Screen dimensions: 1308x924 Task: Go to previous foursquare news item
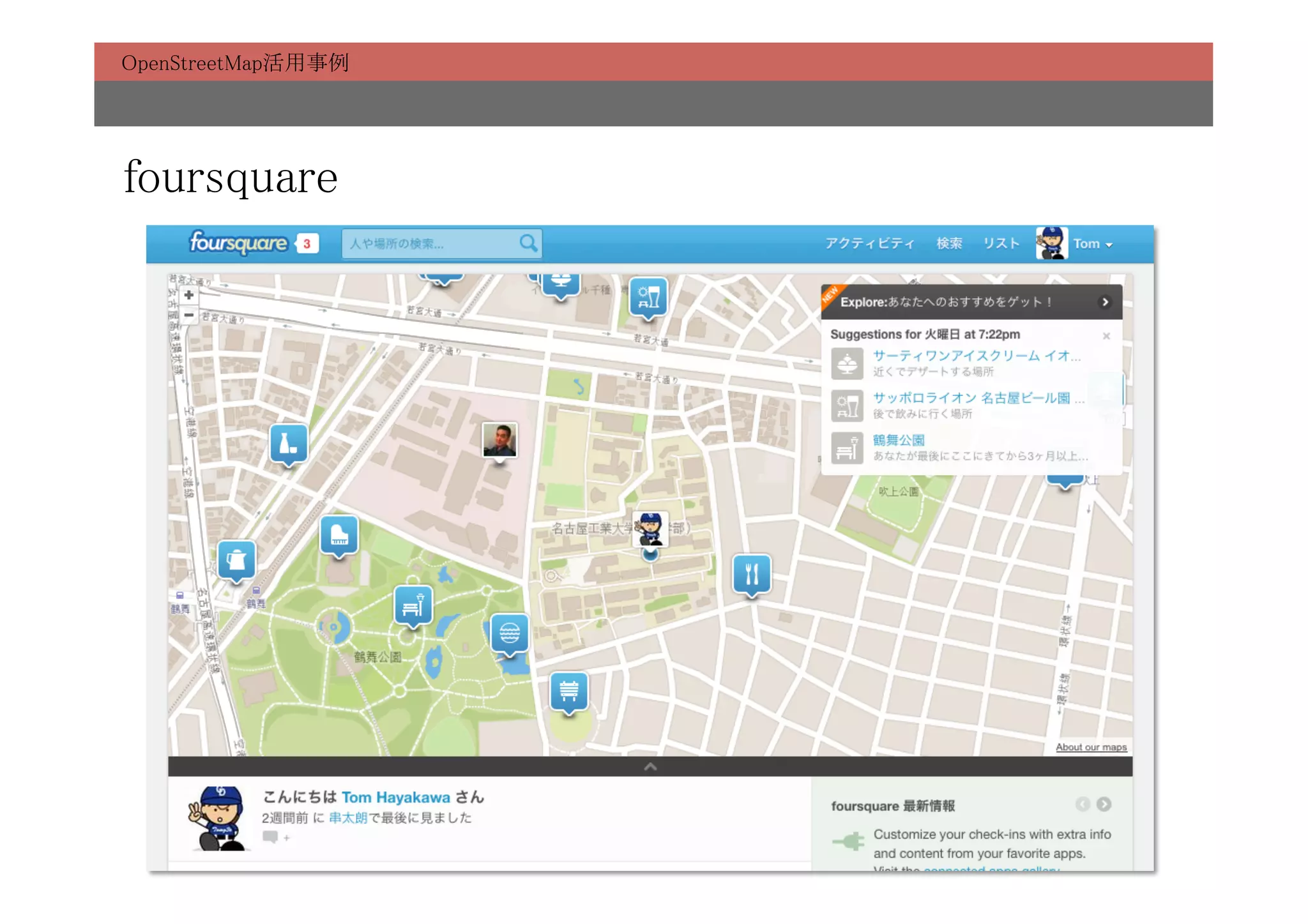point(1083,805)
